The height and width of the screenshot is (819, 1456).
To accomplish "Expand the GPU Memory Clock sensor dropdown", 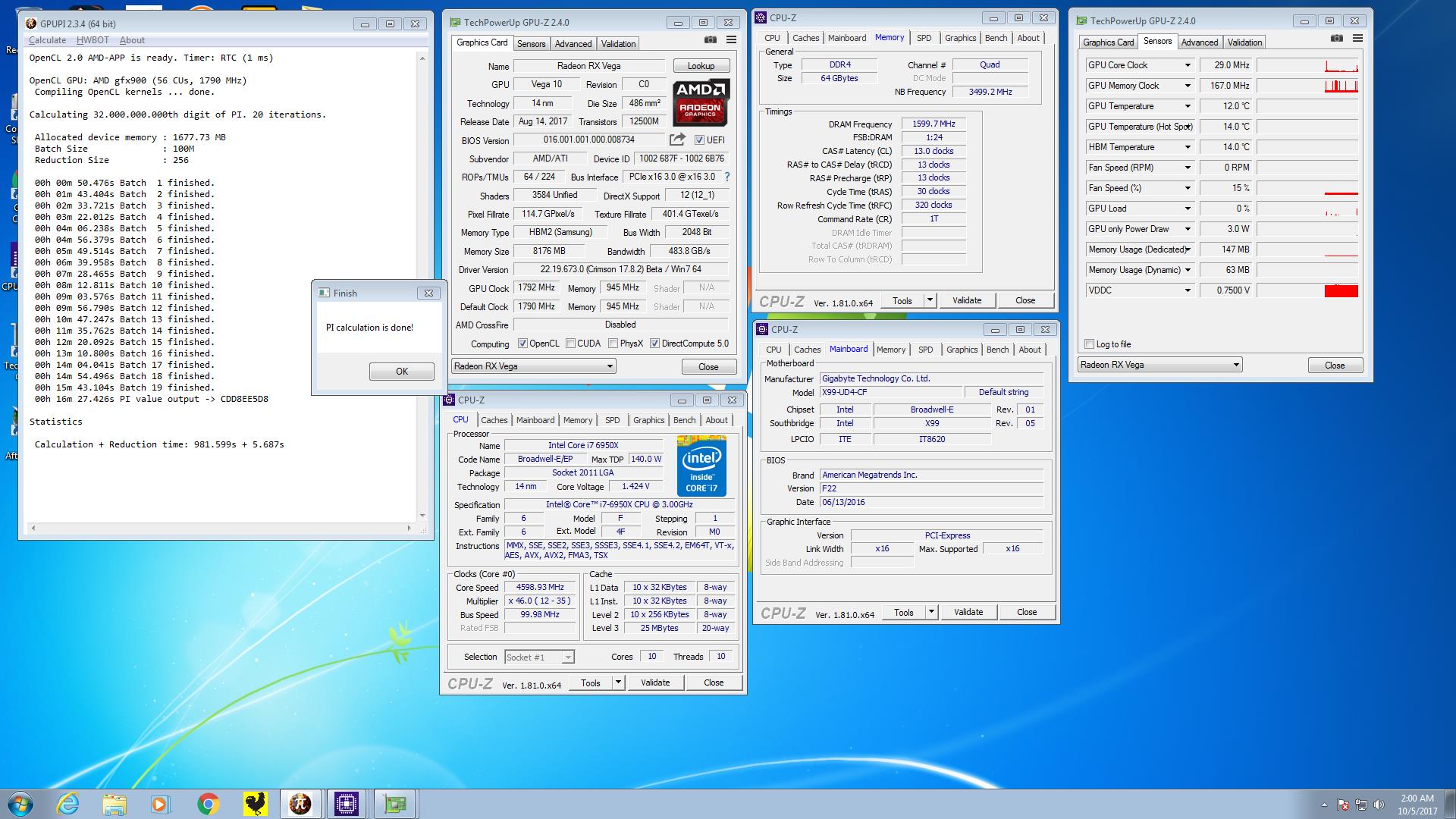I will pyautogui.click(x=1188, y=86).
